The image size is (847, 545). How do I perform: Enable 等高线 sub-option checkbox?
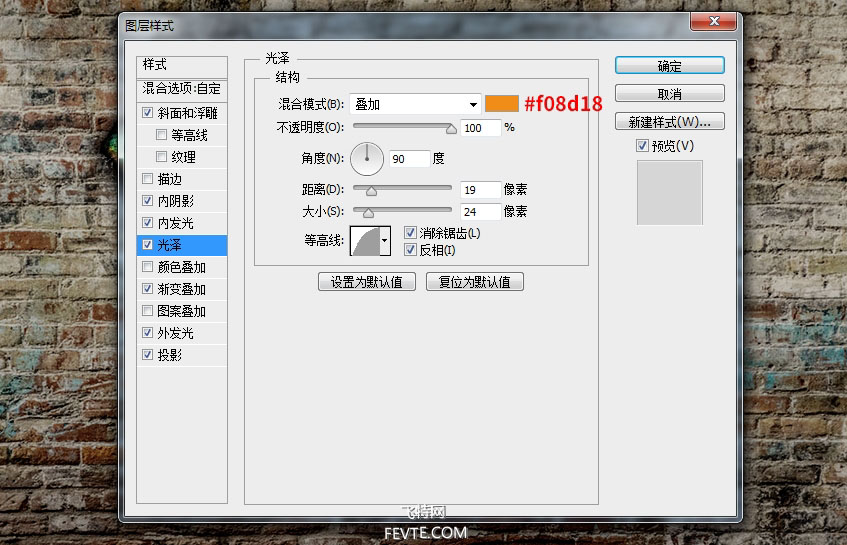coord(161,134)
